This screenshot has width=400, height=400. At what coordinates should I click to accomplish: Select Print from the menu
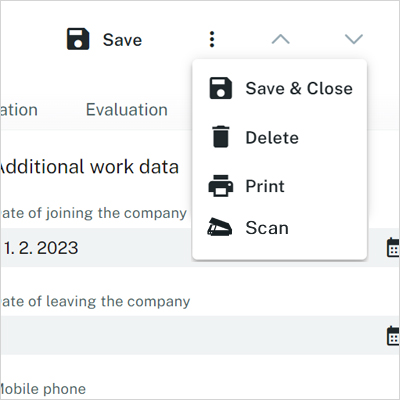(280, 186)
